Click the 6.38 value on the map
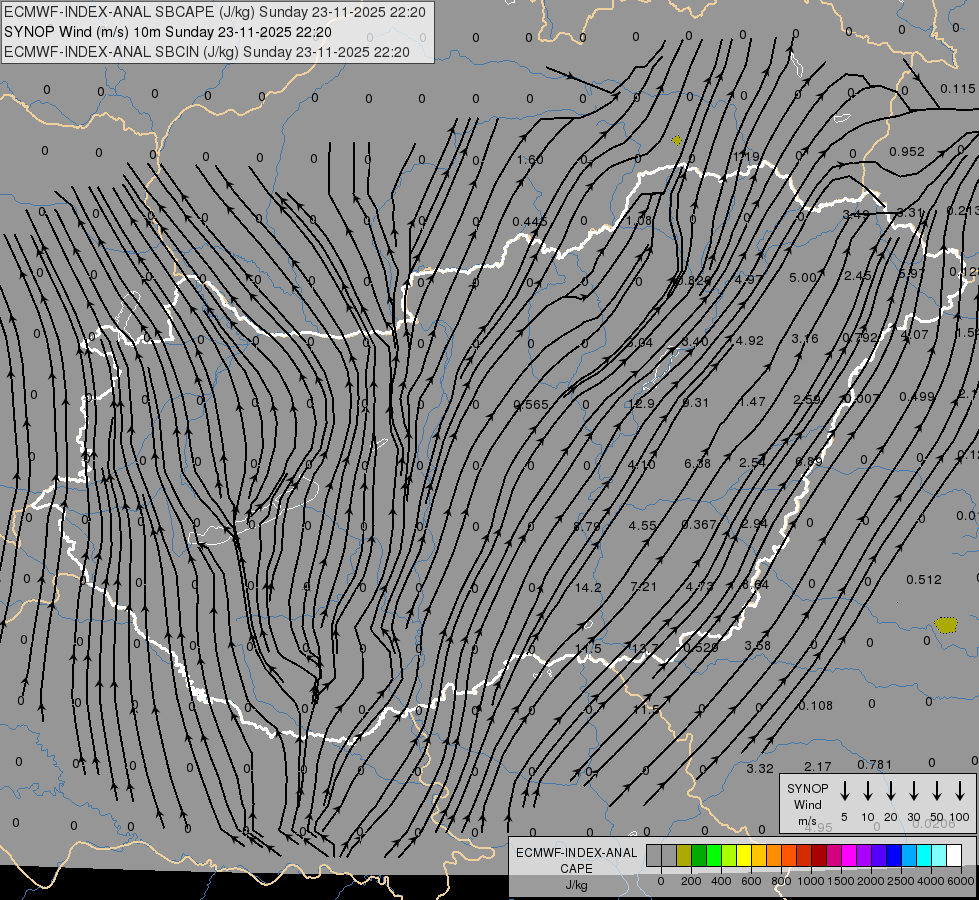Image resolution: width=979 pixels, height=900 pixels. (697, 463)
